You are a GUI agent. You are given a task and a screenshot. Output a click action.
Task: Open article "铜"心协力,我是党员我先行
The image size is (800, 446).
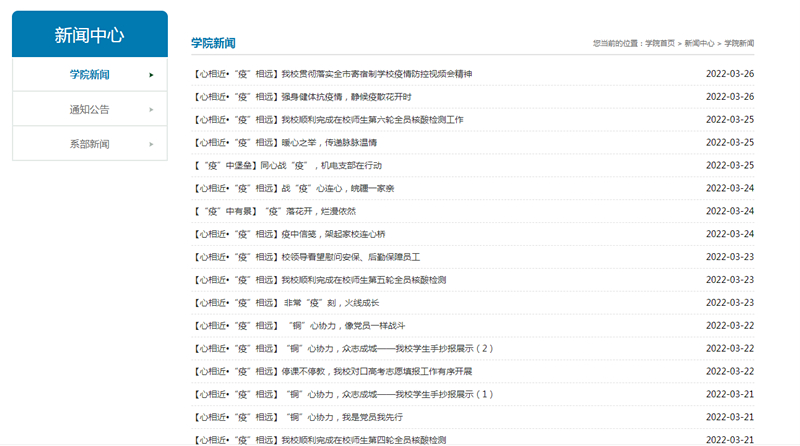click(297, 417)
